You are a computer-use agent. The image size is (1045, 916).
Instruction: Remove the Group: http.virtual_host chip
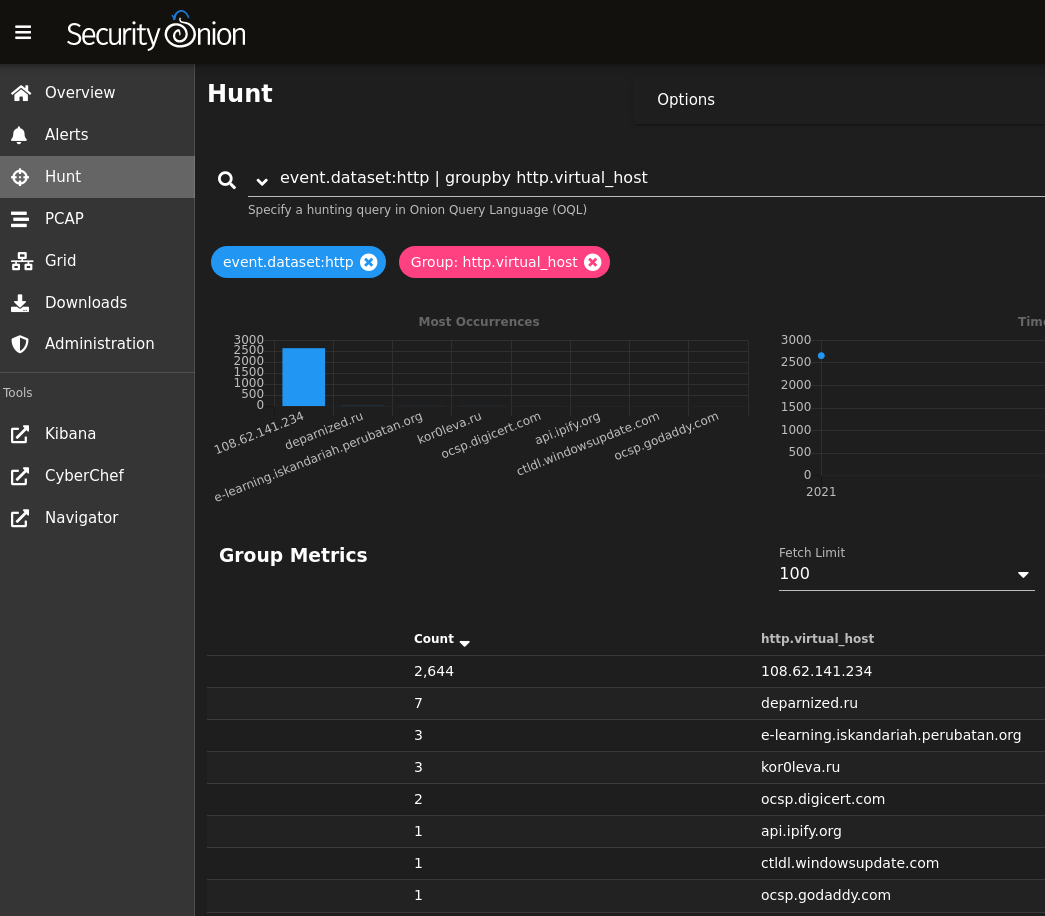click(x=592, y=262)
